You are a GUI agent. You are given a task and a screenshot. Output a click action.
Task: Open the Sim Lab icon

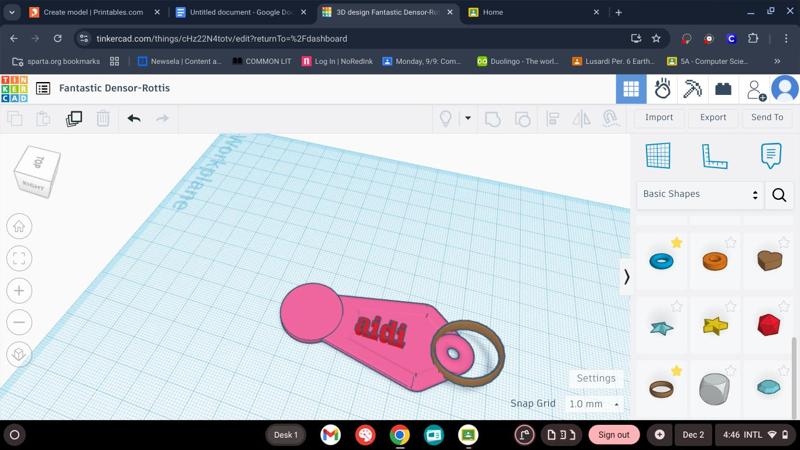pyautogui.click(x=662, y=89)
